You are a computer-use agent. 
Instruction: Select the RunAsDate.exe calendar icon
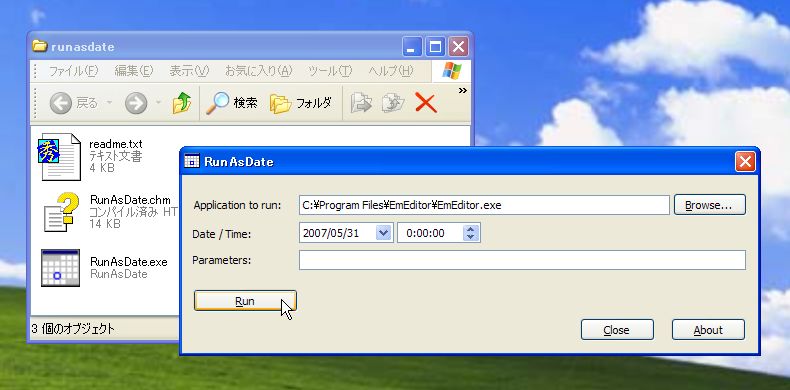60,268
